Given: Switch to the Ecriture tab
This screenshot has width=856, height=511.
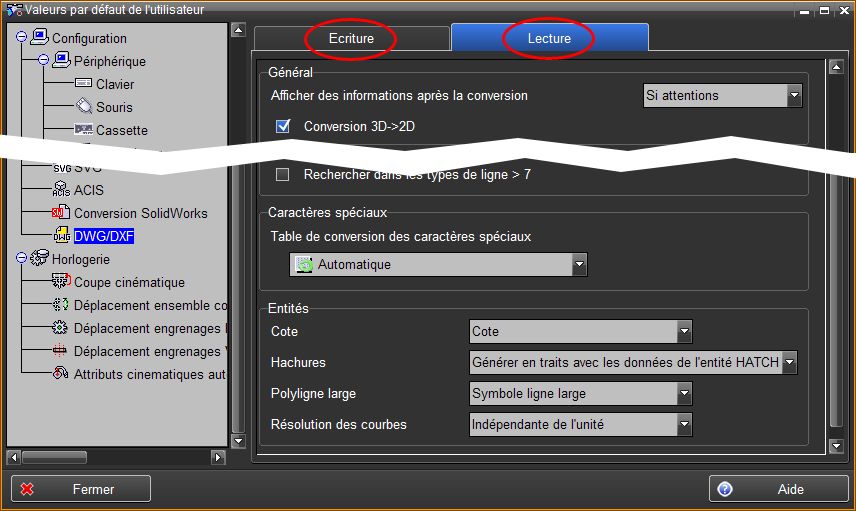Looking at the screenshot, I should tap(351, 38).
